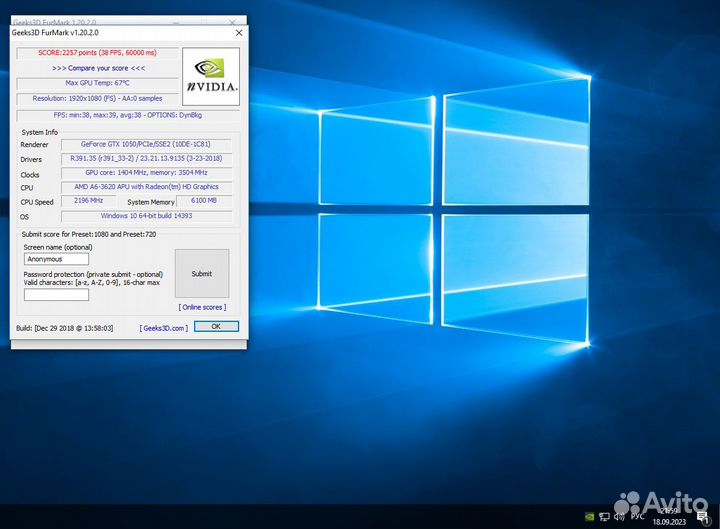This screenshot has width=720, height=529.
Task: Click the empty password protection field
Action: 56,295
